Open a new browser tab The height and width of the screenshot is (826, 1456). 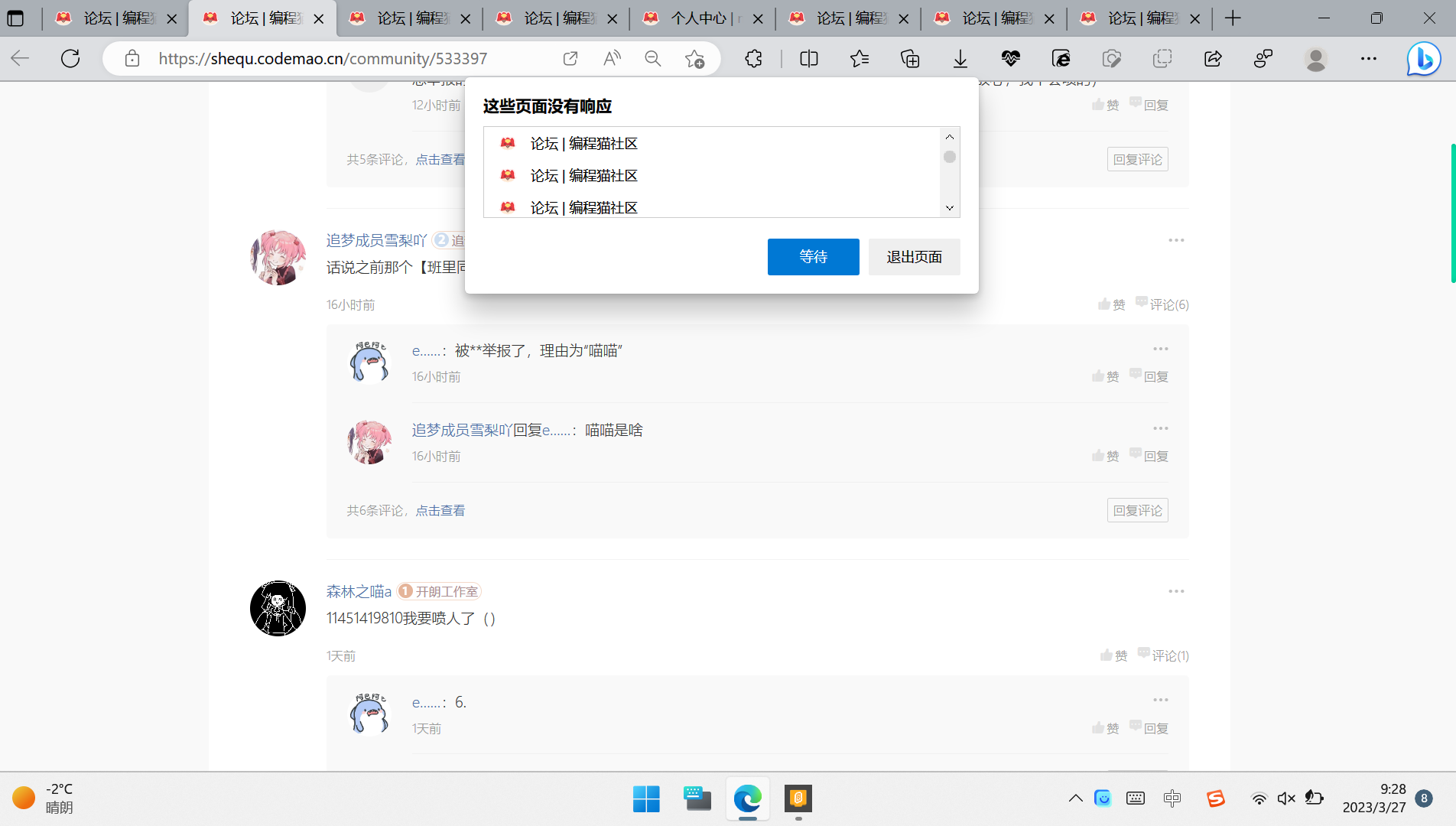pos(1233,18)
